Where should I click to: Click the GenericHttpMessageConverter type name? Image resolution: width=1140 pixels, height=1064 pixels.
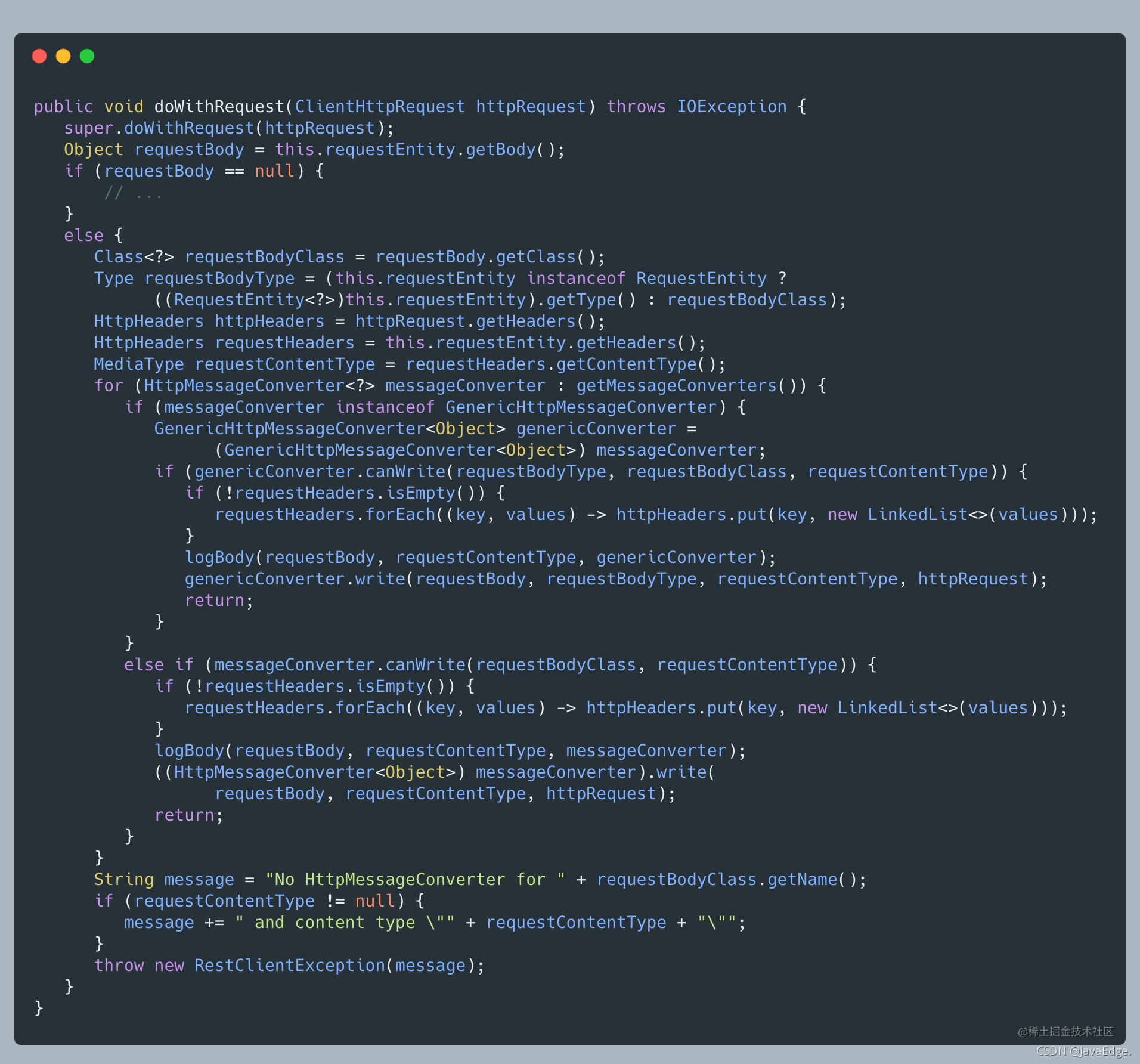pos(581,407)
